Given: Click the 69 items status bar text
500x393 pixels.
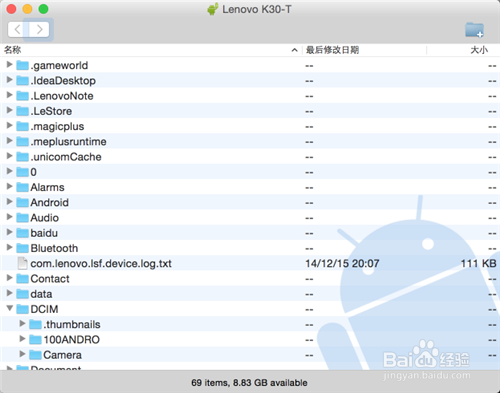Looking at the screenshot, I should coord(249,383).
